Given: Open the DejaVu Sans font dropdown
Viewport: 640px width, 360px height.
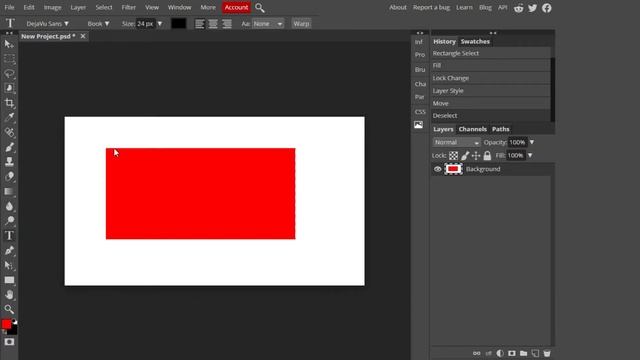Looking at the screenshot, I should (x=47, y=24).
